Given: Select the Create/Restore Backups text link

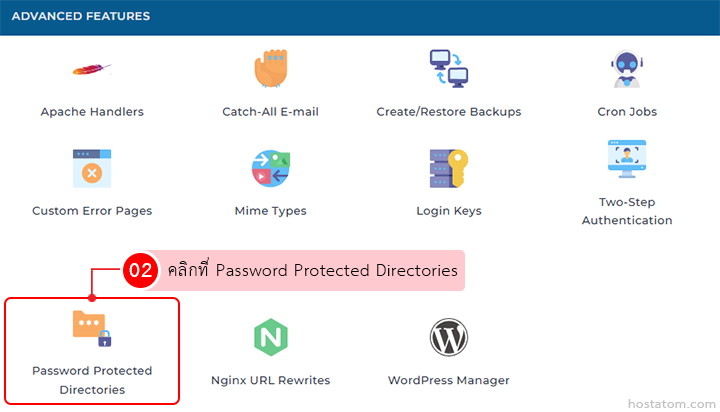Looking at the screenshot, I should tap(449, 112).
